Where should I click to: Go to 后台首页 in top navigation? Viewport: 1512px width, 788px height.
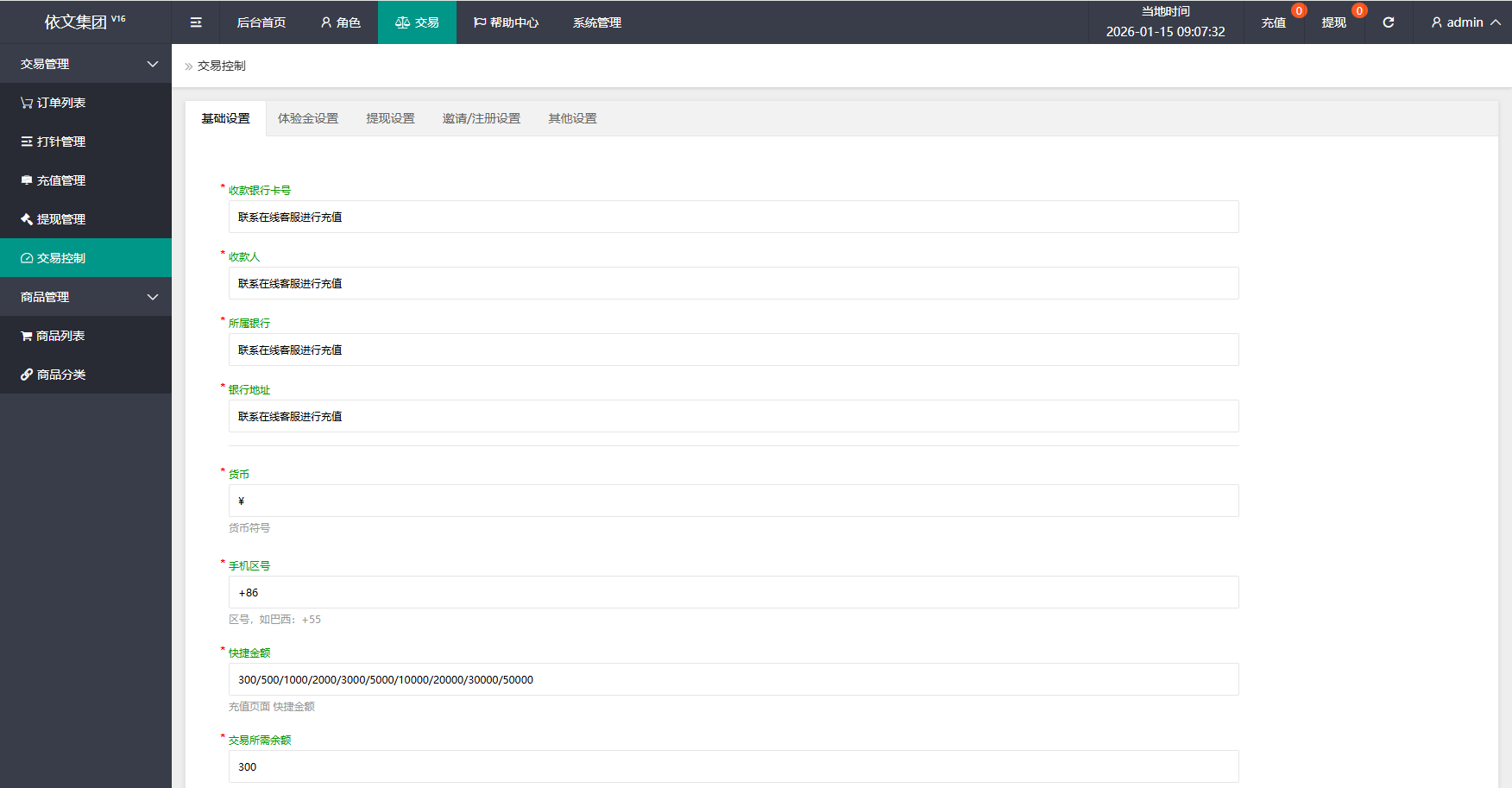261,22
